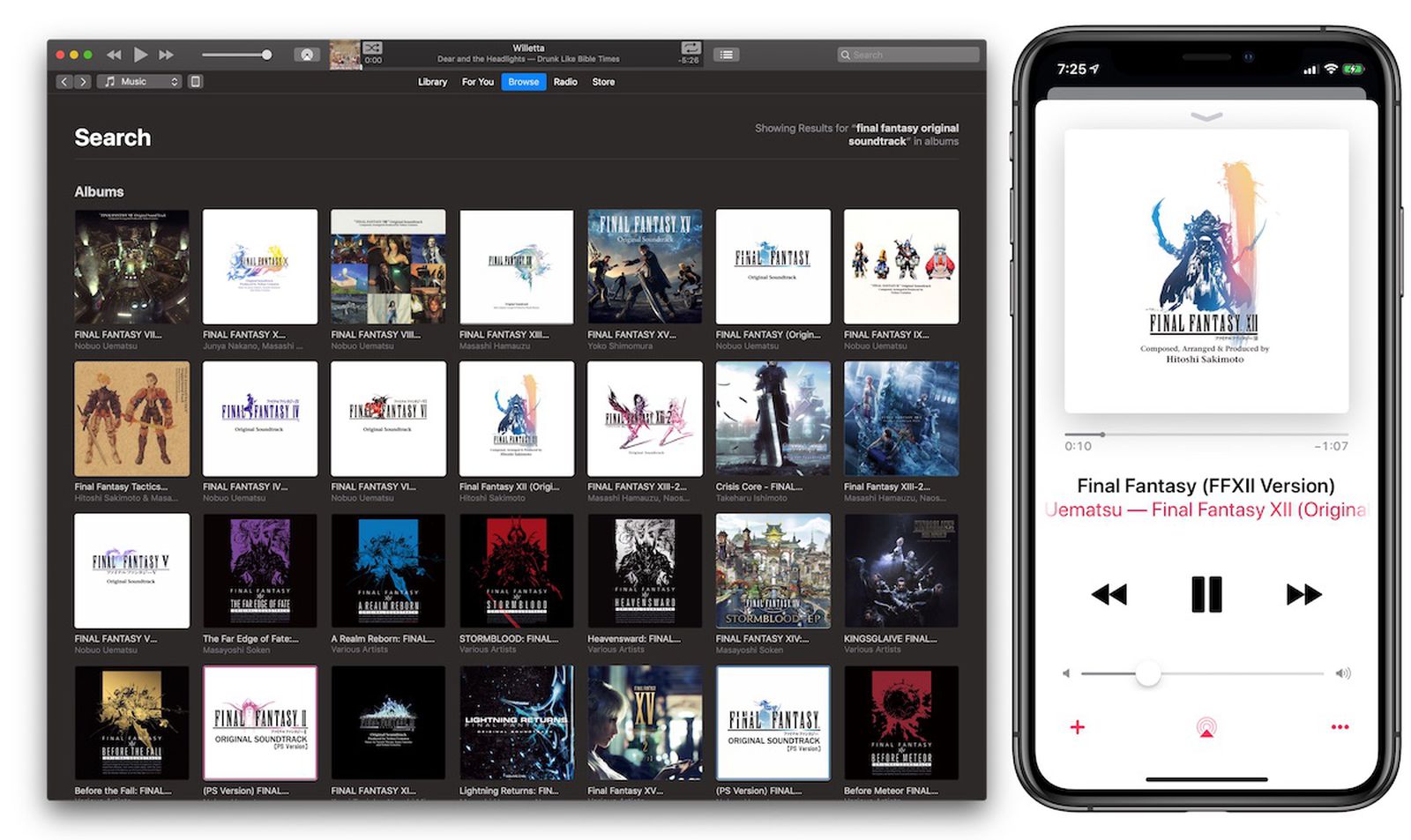
Task: Tap the red plus add icon on iPhone
Action: click(1077, 727)
